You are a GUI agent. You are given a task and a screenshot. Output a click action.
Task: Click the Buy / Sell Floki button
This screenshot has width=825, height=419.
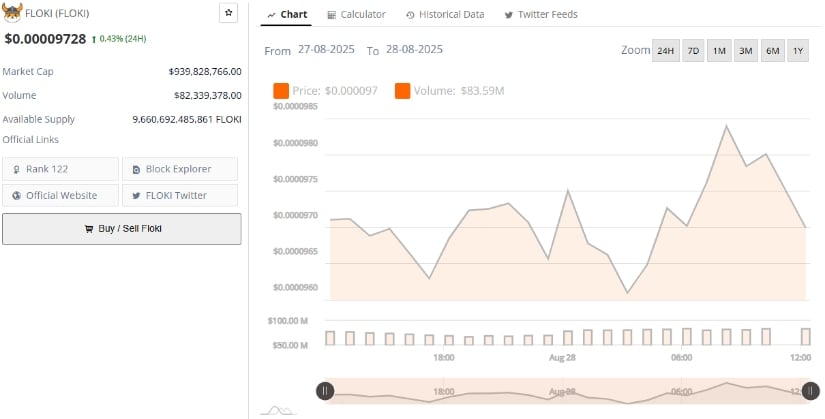click(x=122, y=229)
